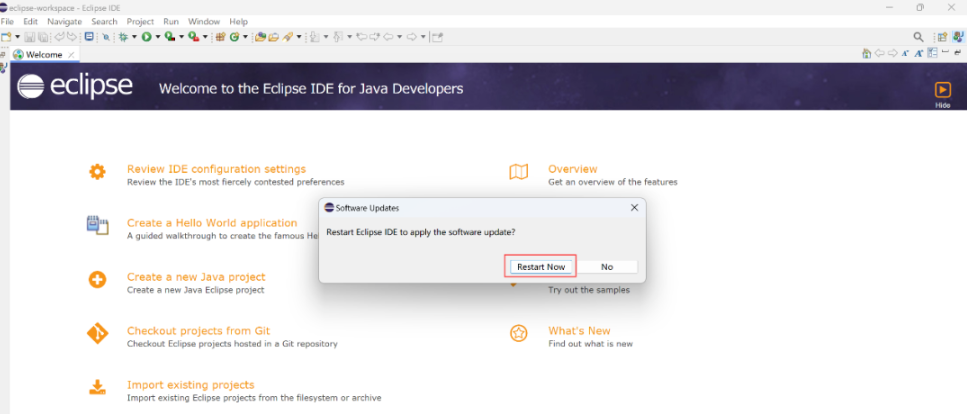
Task: Click the Open Task folder icon
Action: 274,37
